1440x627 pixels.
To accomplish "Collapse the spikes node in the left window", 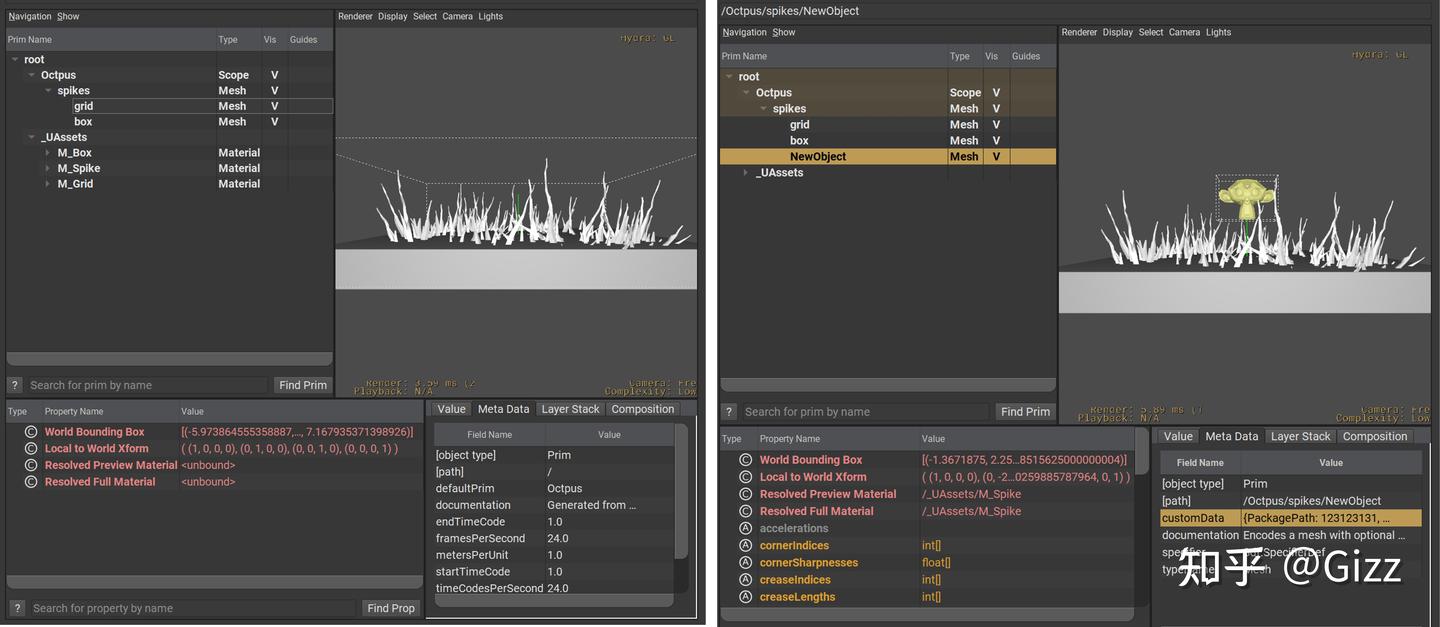I will (x=47, y=91).
